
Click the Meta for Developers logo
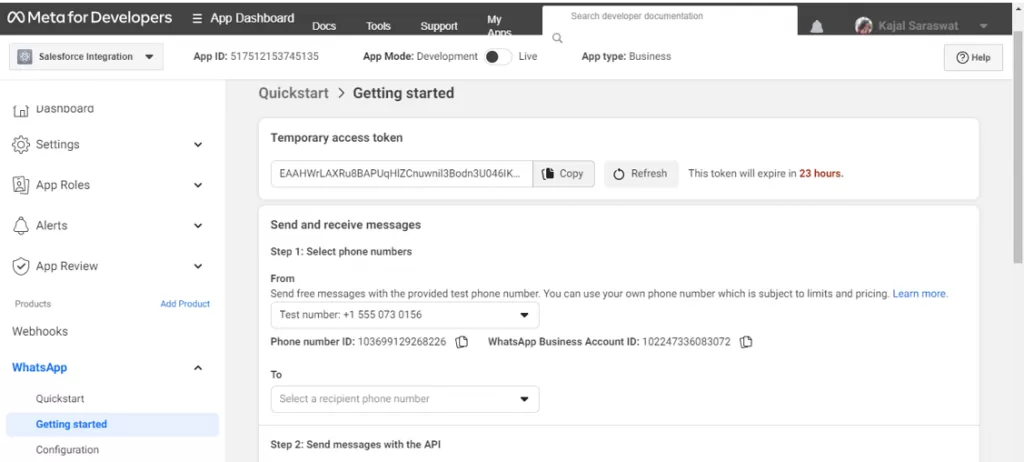tap(90, 18)
